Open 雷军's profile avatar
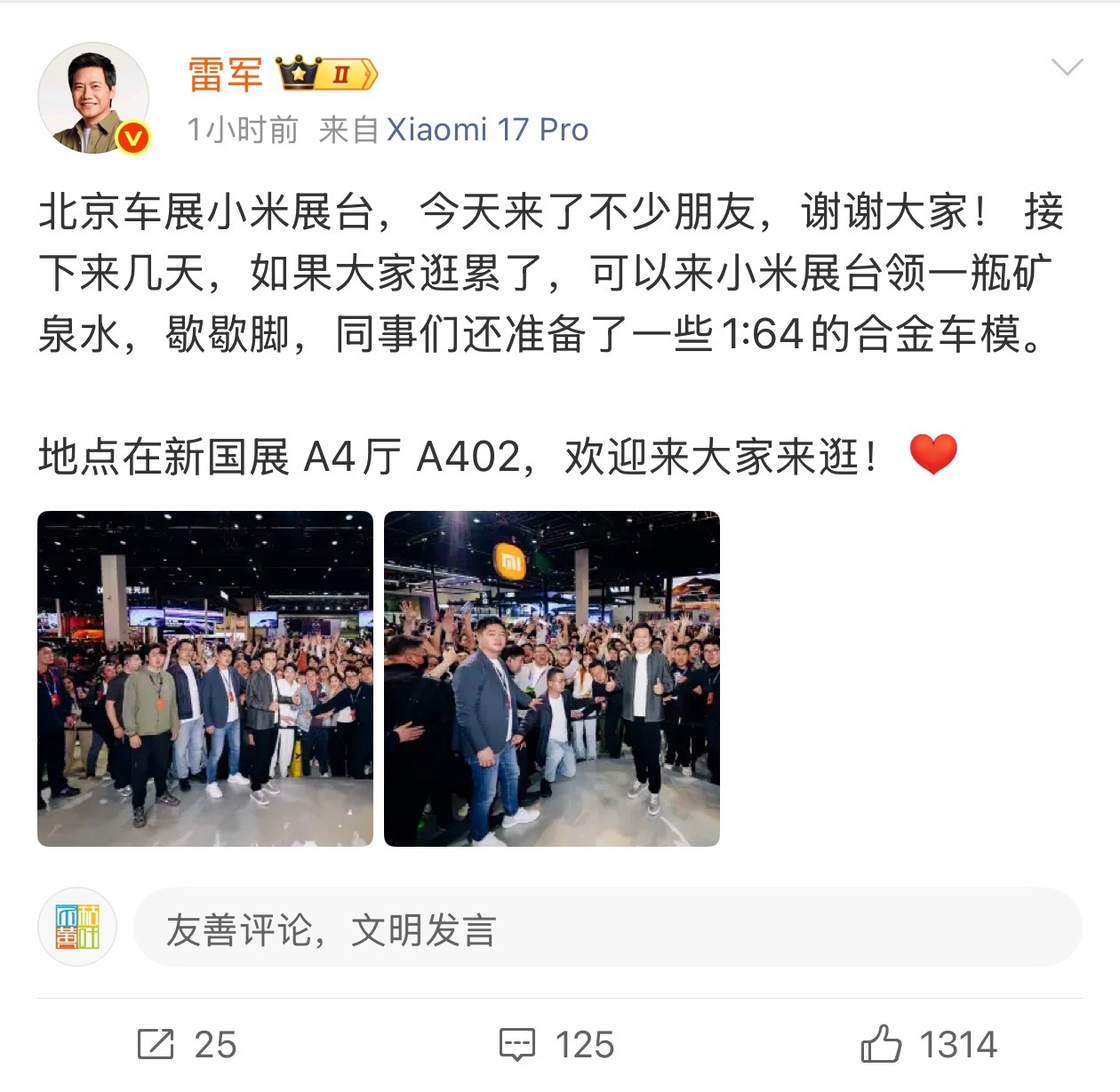The height and width of the screenshot is (1092, 1120). click(92, 98)
